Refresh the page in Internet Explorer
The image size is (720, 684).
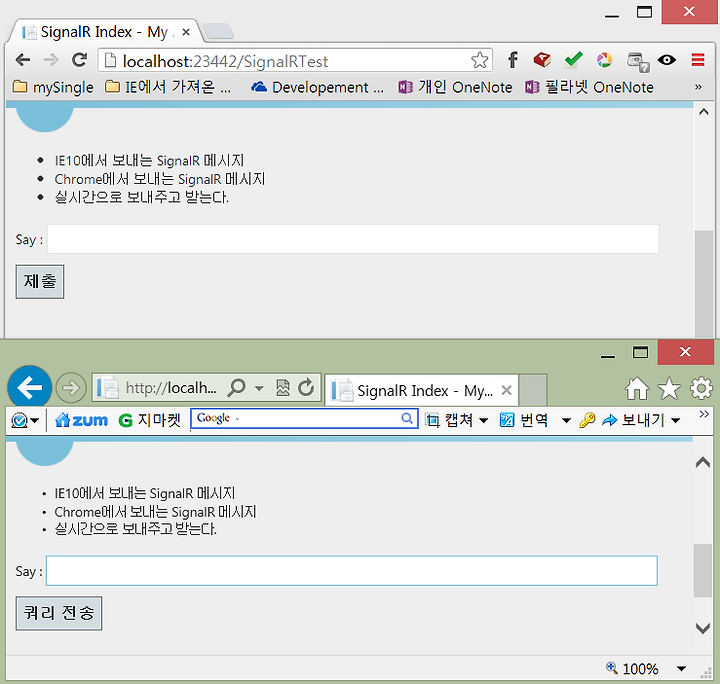(306, 387)
